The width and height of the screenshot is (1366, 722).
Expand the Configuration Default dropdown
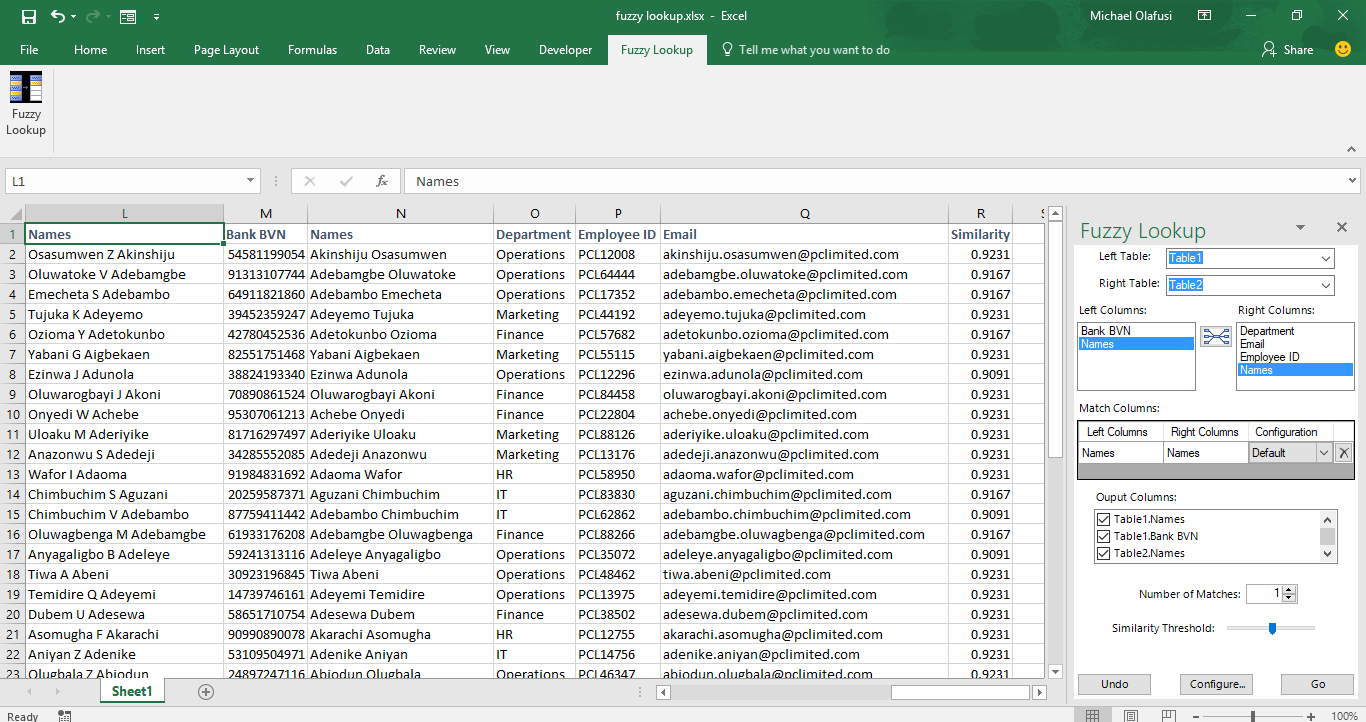pos(1324,453)
